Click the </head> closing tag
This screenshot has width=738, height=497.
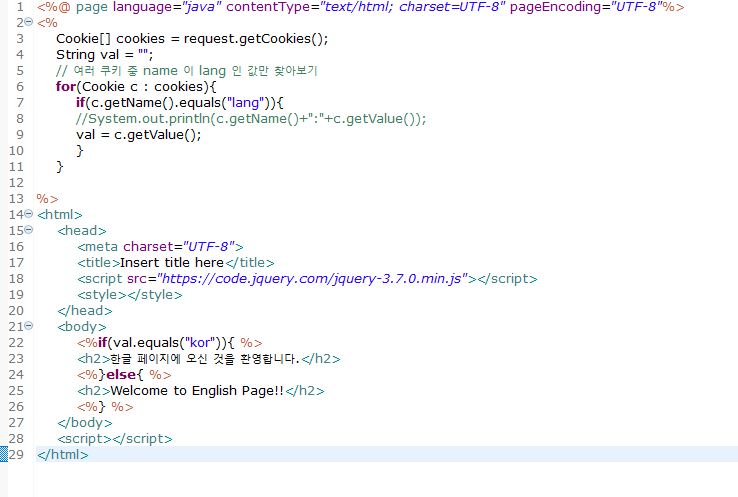(85, 311)
